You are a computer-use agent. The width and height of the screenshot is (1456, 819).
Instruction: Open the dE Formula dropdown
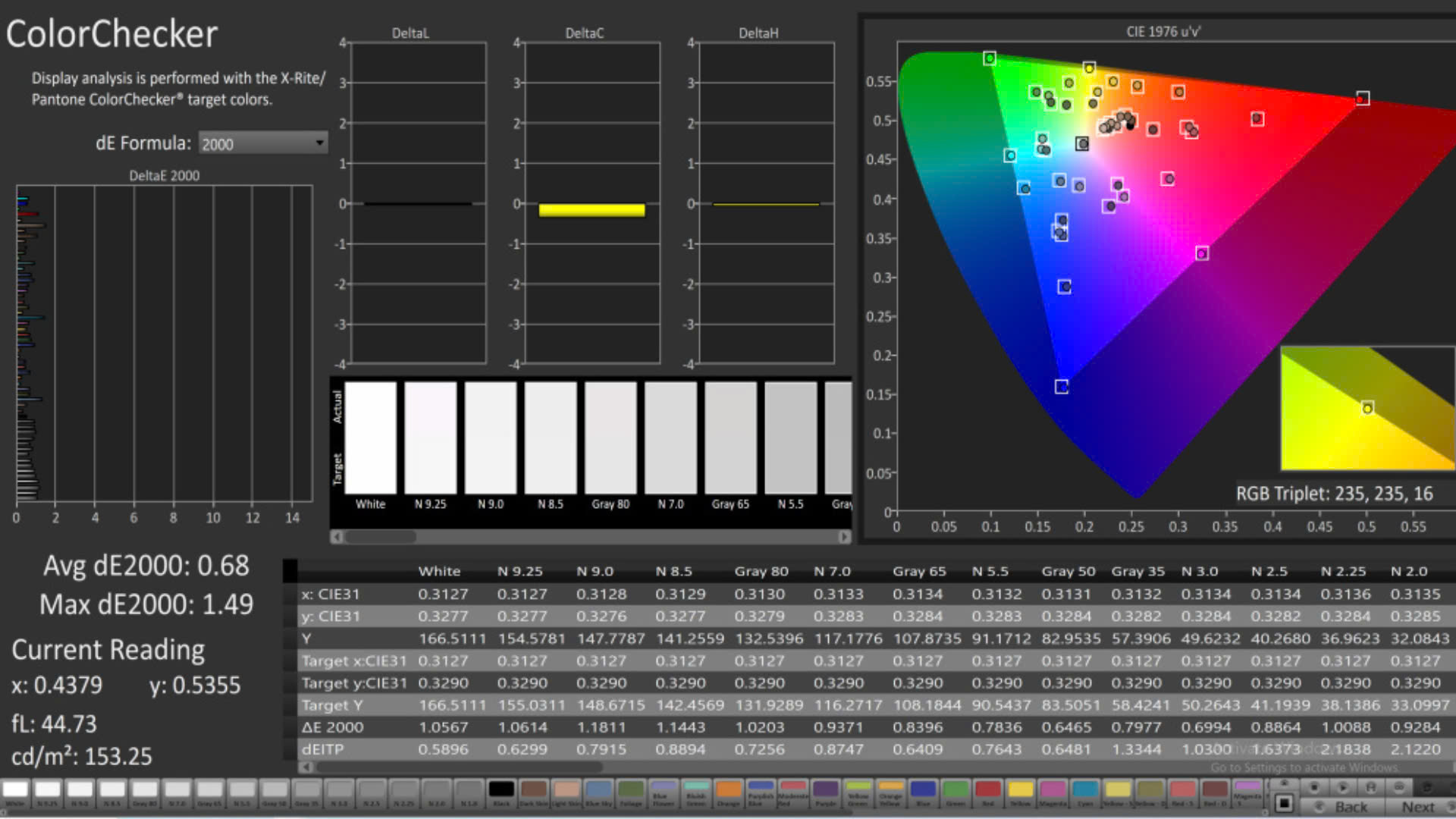click(x=262, y=143)
